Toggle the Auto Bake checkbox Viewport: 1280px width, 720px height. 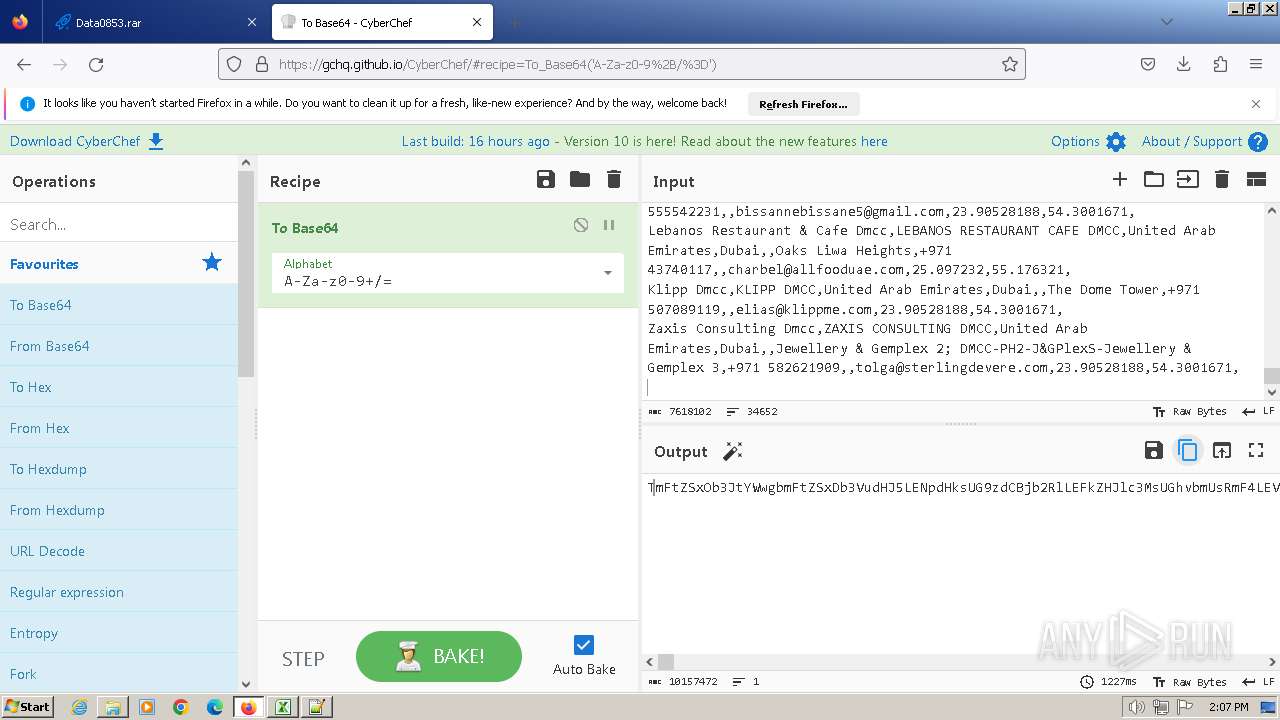pyautogui.click(x=584, y=645)
